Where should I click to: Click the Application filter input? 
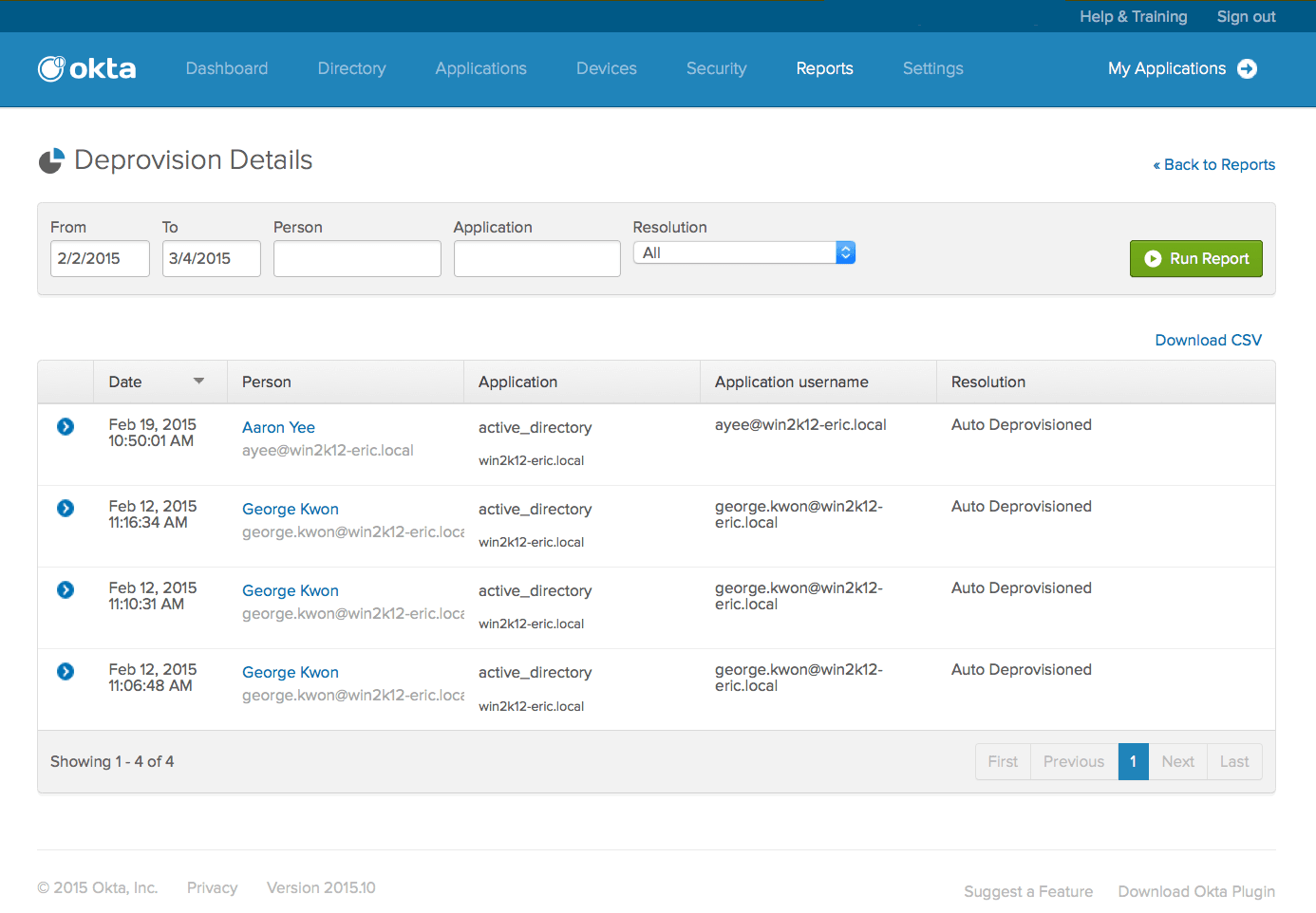[536, 258]
